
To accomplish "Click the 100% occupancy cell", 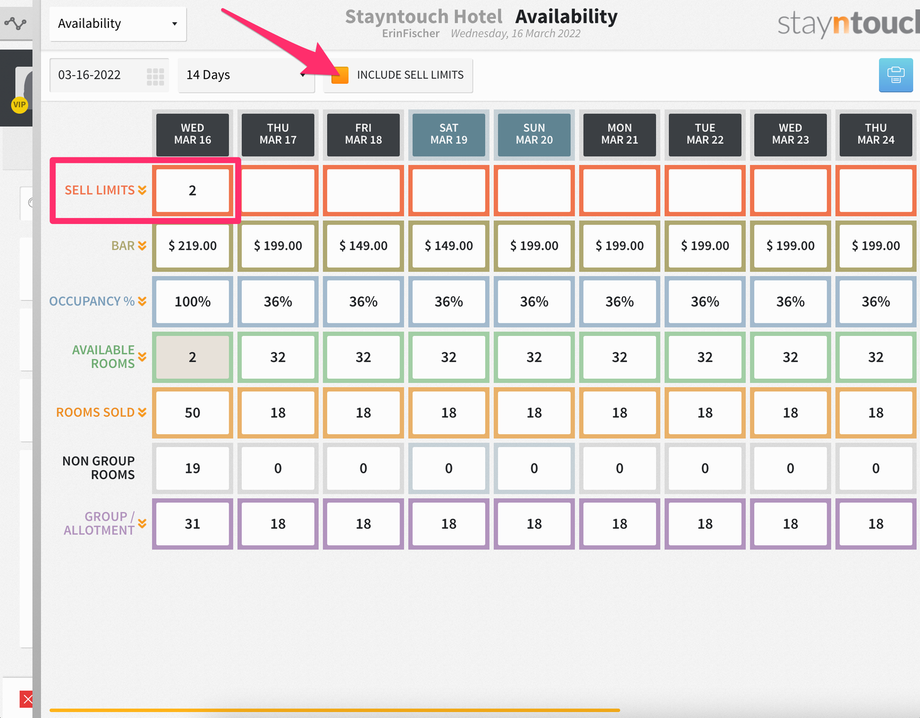I will coord(192,302).
